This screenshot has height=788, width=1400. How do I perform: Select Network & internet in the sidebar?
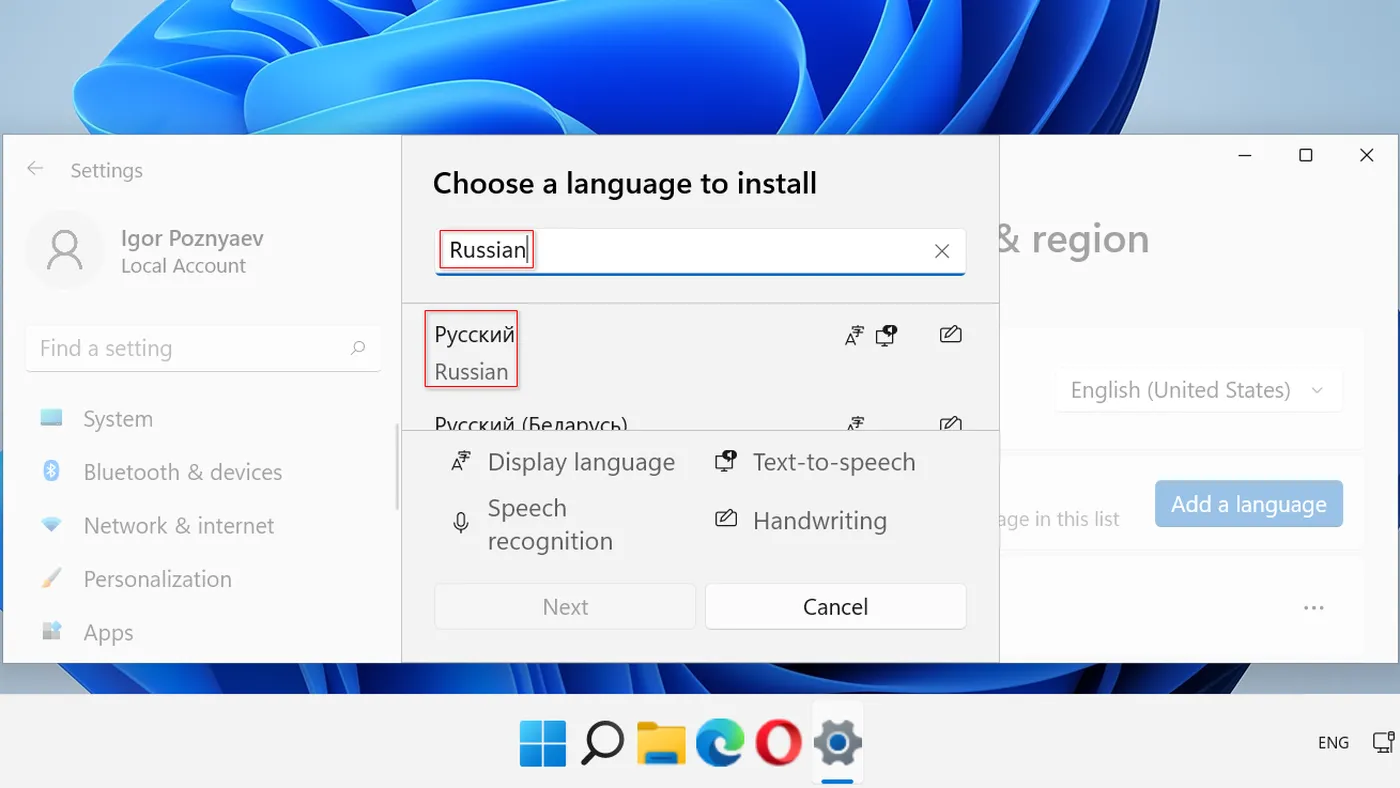(178, 526)
